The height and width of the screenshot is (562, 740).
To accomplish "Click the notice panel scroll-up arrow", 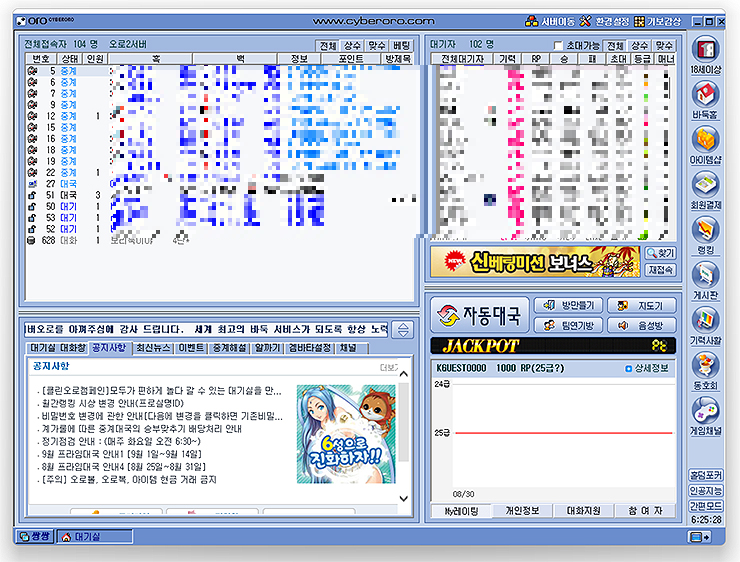I will [404, 374].
